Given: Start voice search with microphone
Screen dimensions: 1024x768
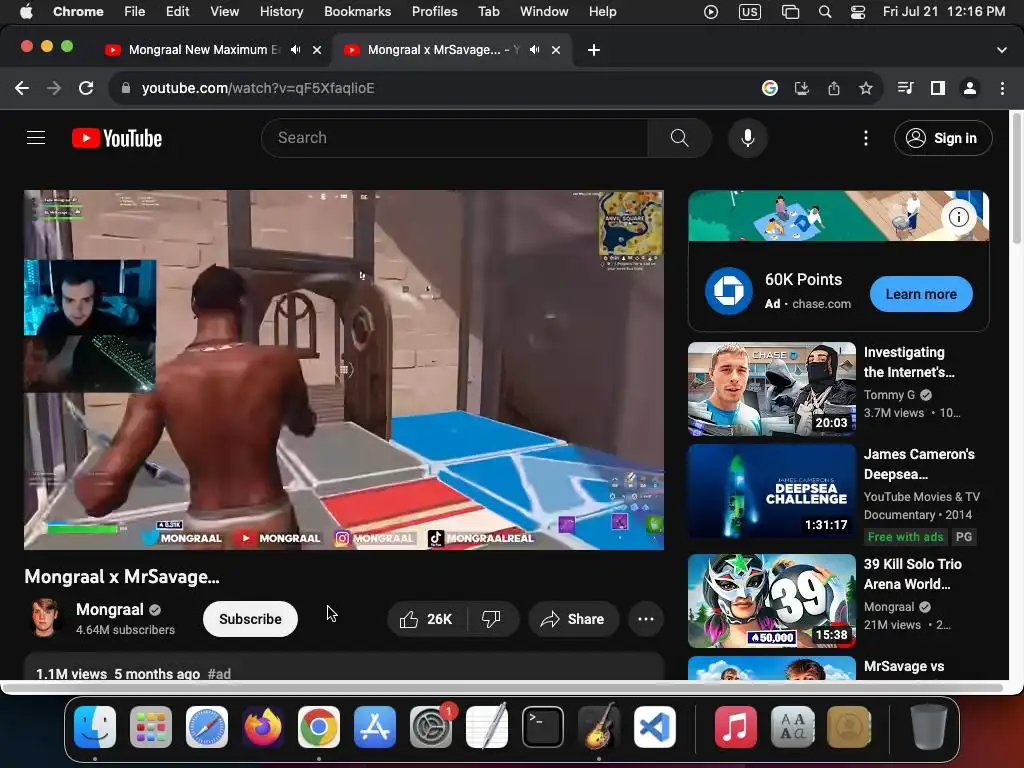Looking at the screenshot, I should (748, 138).
